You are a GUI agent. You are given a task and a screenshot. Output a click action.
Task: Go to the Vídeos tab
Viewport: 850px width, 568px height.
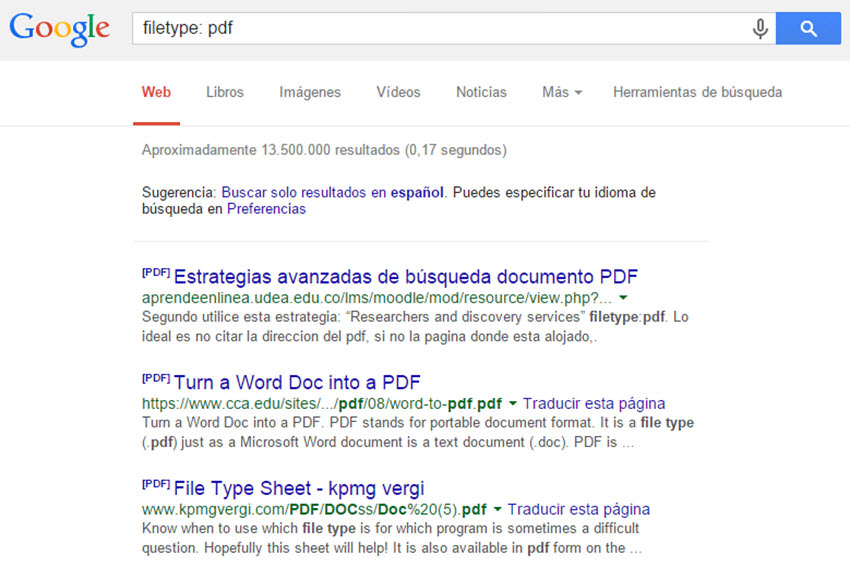(398, 92)
